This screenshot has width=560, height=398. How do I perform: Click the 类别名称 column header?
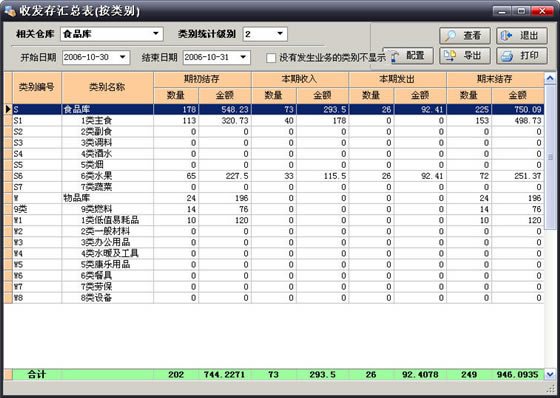pyautogui.click(x=108, y=88)
